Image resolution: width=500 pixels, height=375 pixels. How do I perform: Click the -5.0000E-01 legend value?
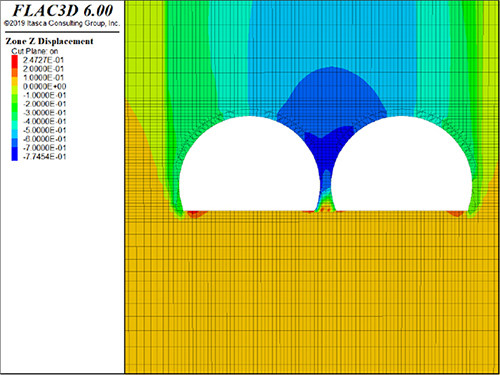pyautogui.click(x=44, y=130)
